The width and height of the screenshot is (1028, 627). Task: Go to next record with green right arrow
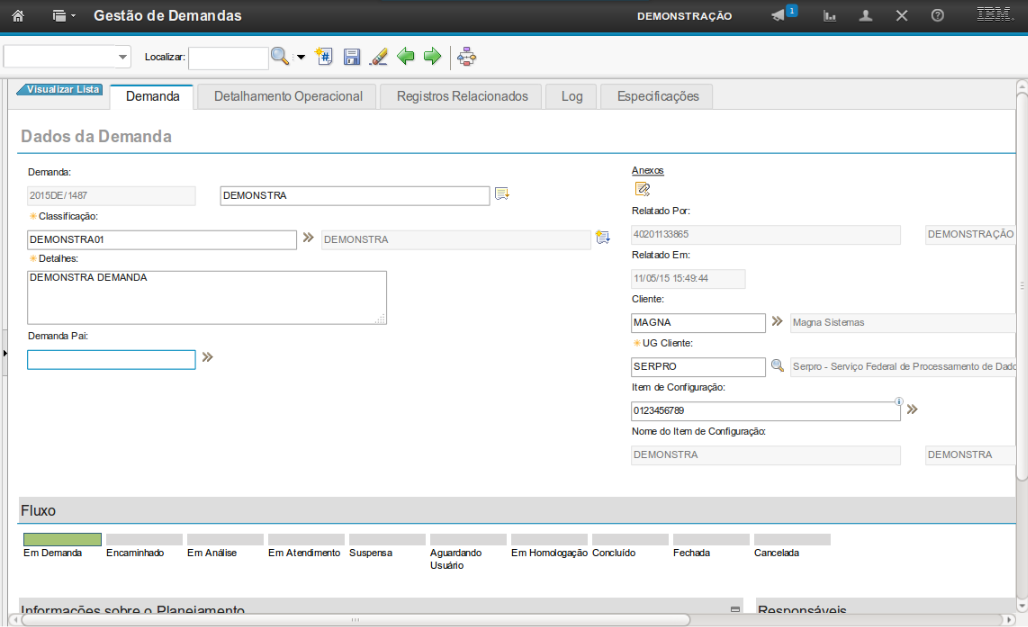432,57
